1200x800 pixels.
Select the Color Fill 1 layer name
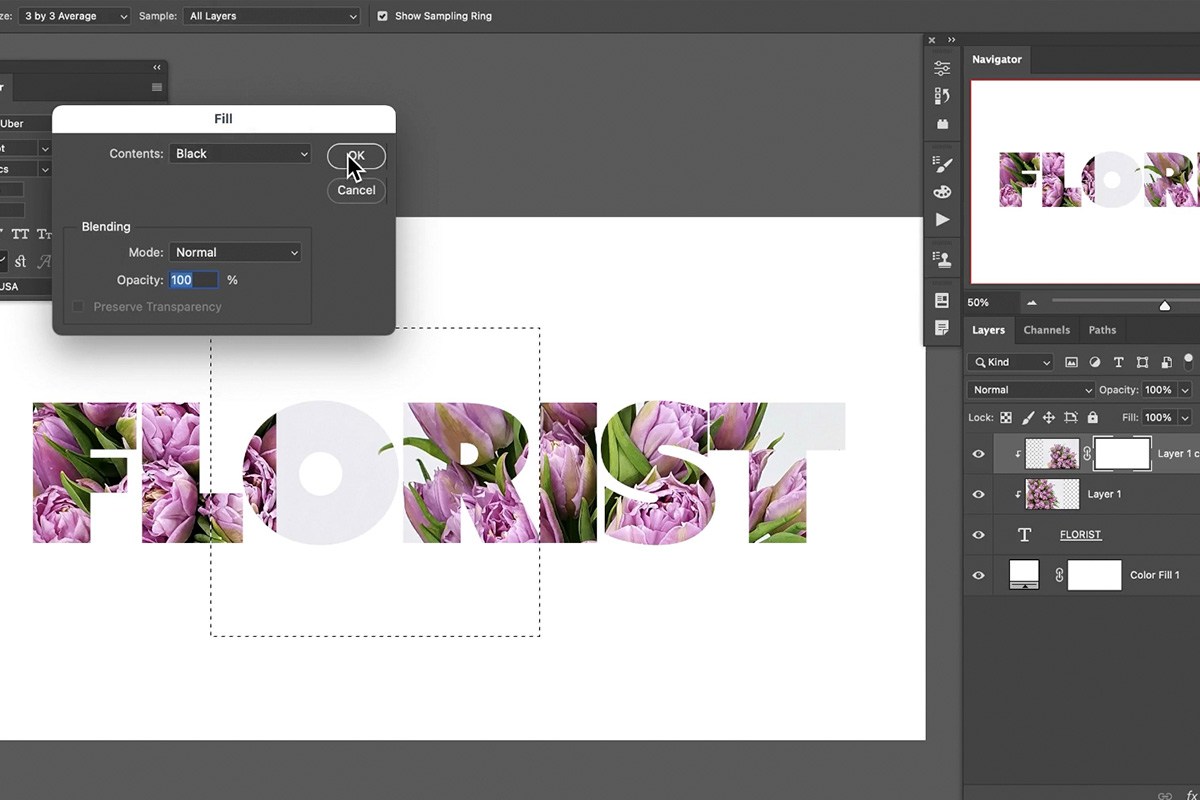(1155, 575)
